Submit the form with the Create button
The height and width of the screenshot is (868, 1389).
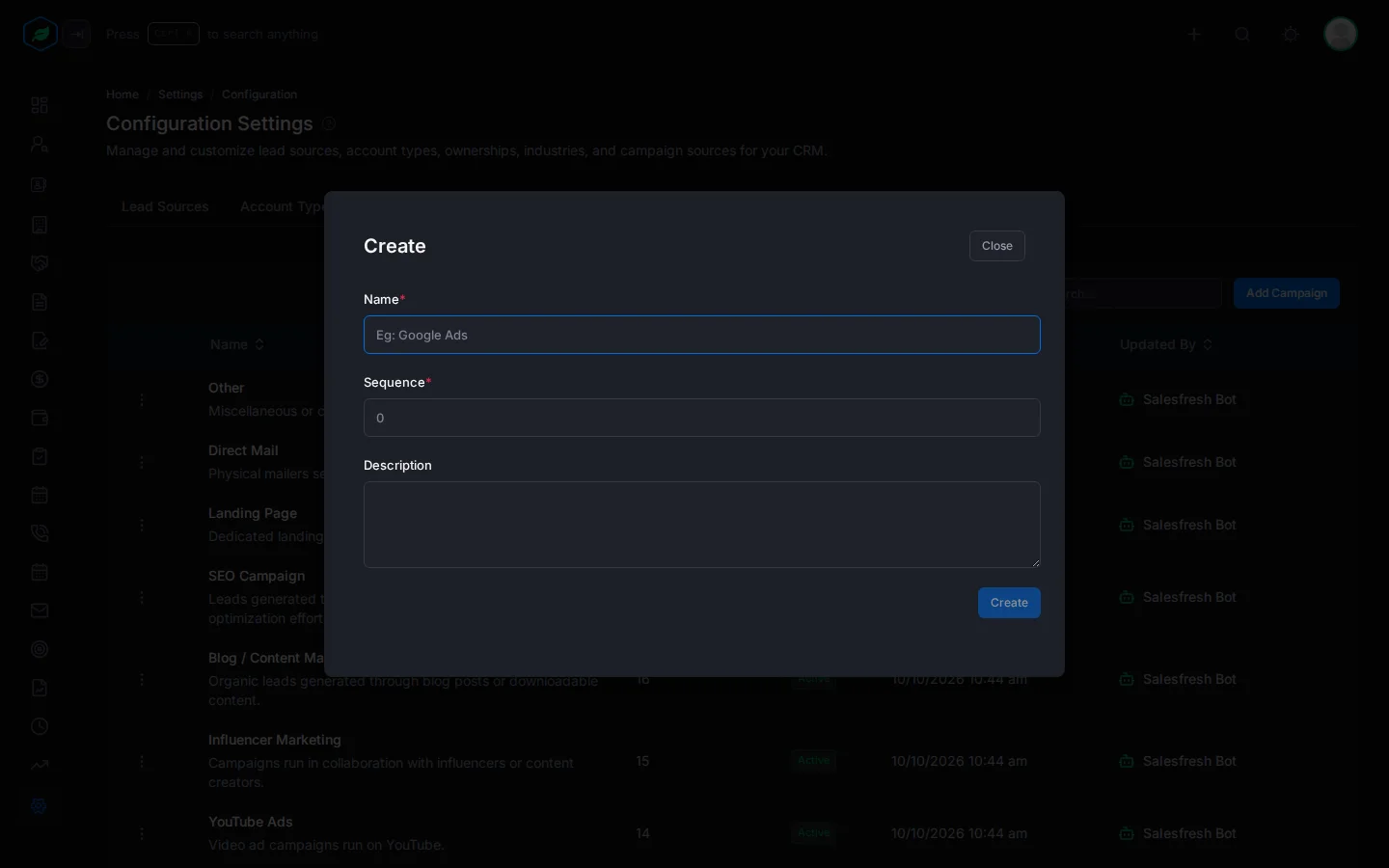point(1009,603)
